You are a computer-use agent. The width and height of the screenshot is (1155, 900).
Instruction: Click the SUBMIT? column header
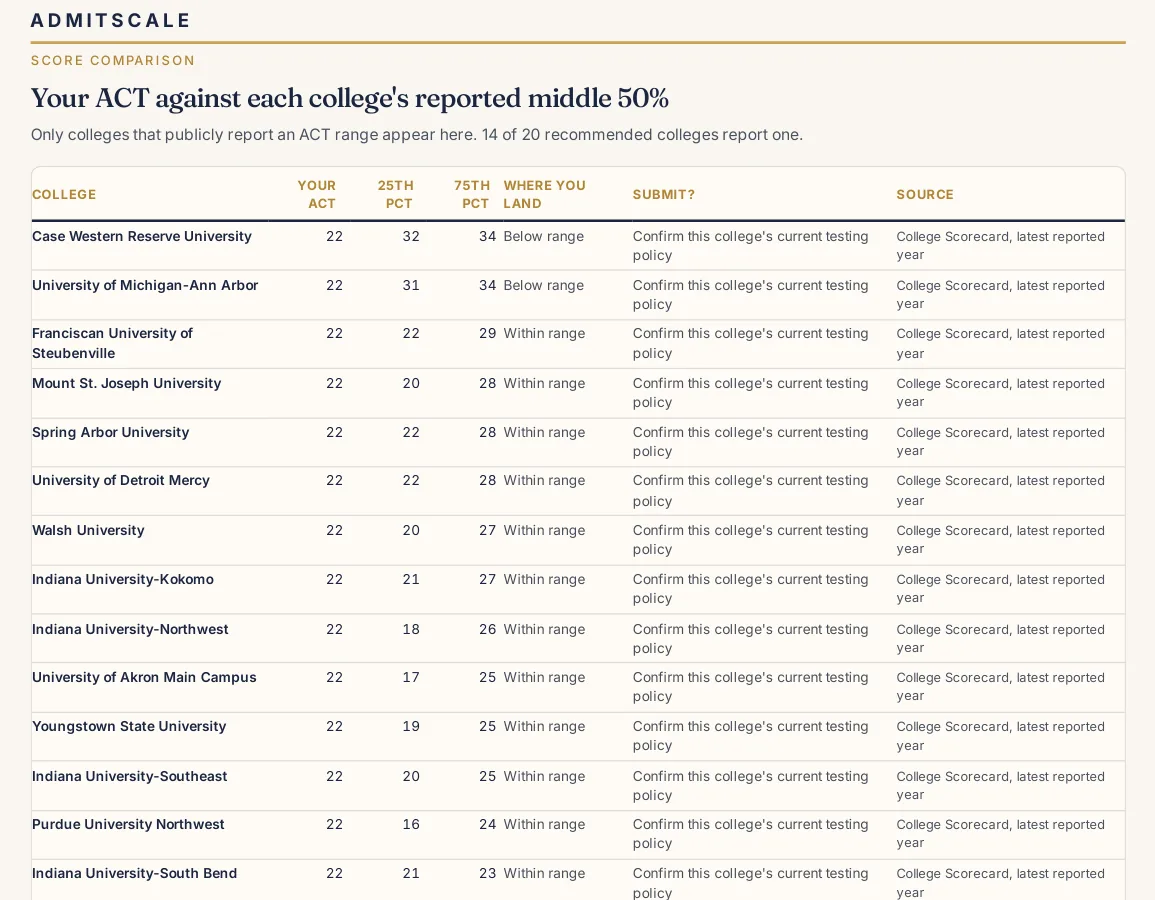(x=664, y=194)
